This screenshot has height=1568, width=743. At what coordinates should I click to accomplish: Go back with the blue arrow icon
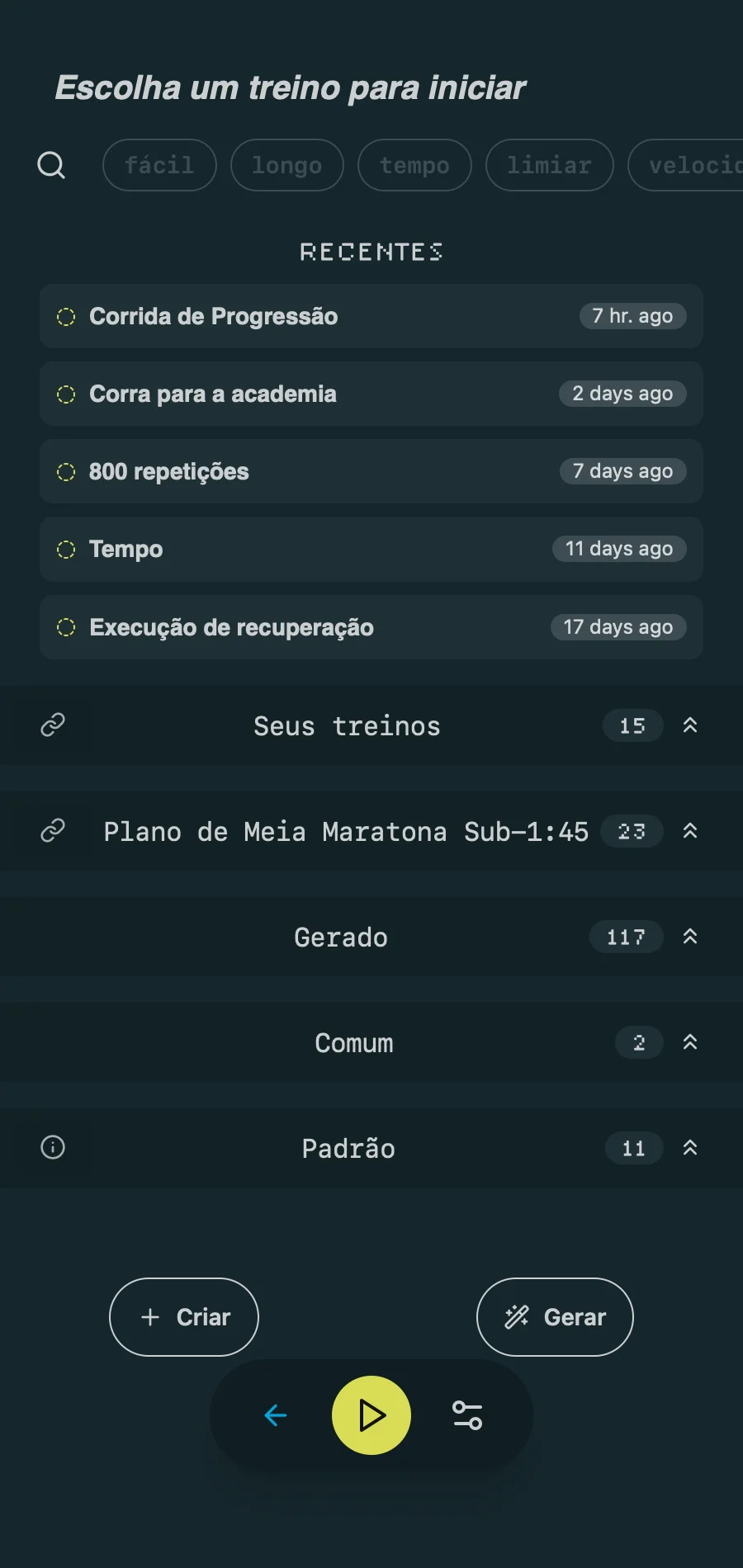click(275, 1416)
